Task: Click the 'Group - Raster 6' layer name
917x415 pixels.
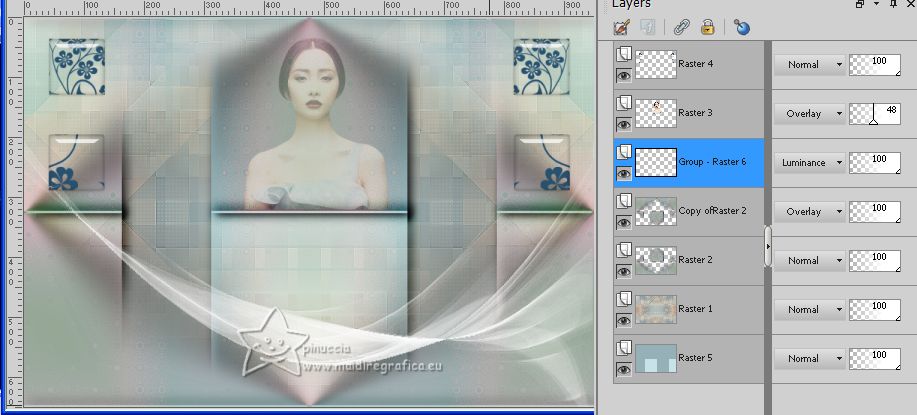Action: 712,162
